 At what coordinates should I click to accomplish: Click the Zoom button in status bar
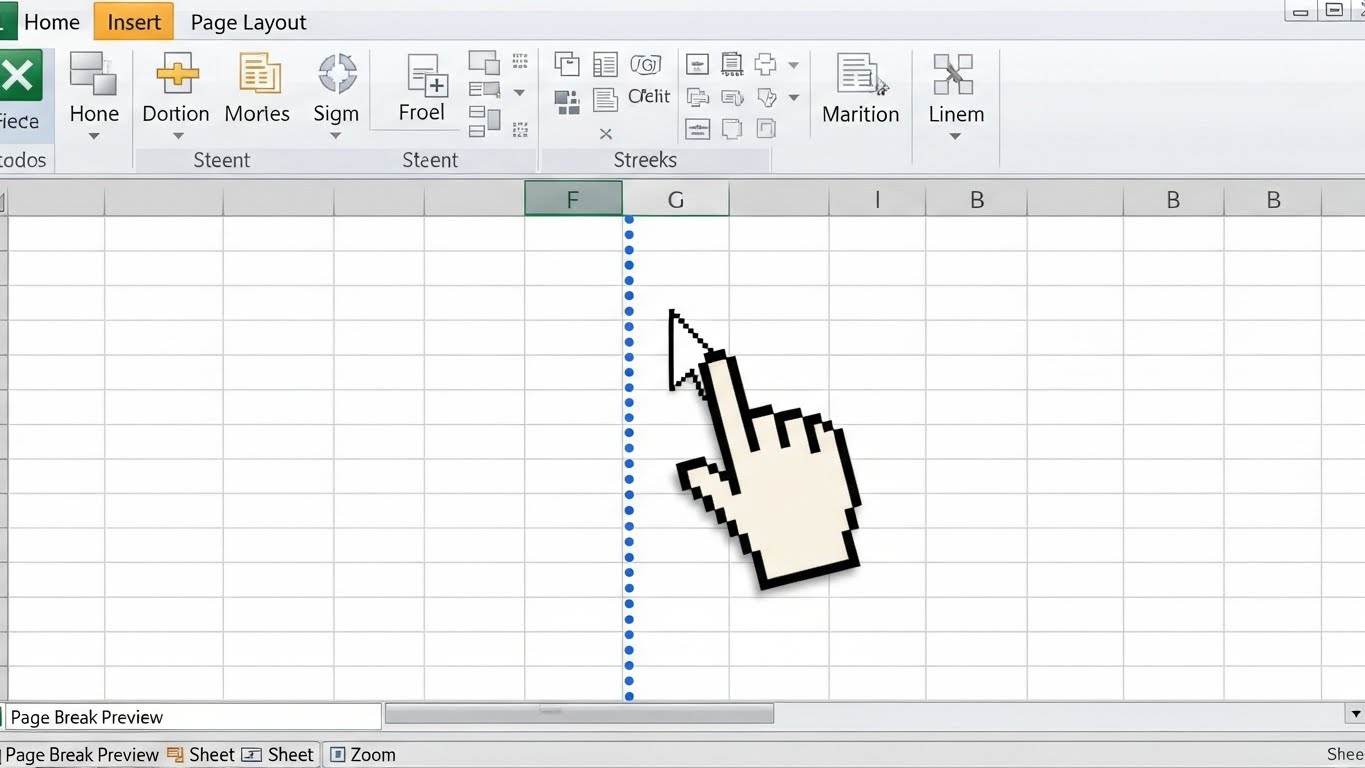(x=363, y=755)
